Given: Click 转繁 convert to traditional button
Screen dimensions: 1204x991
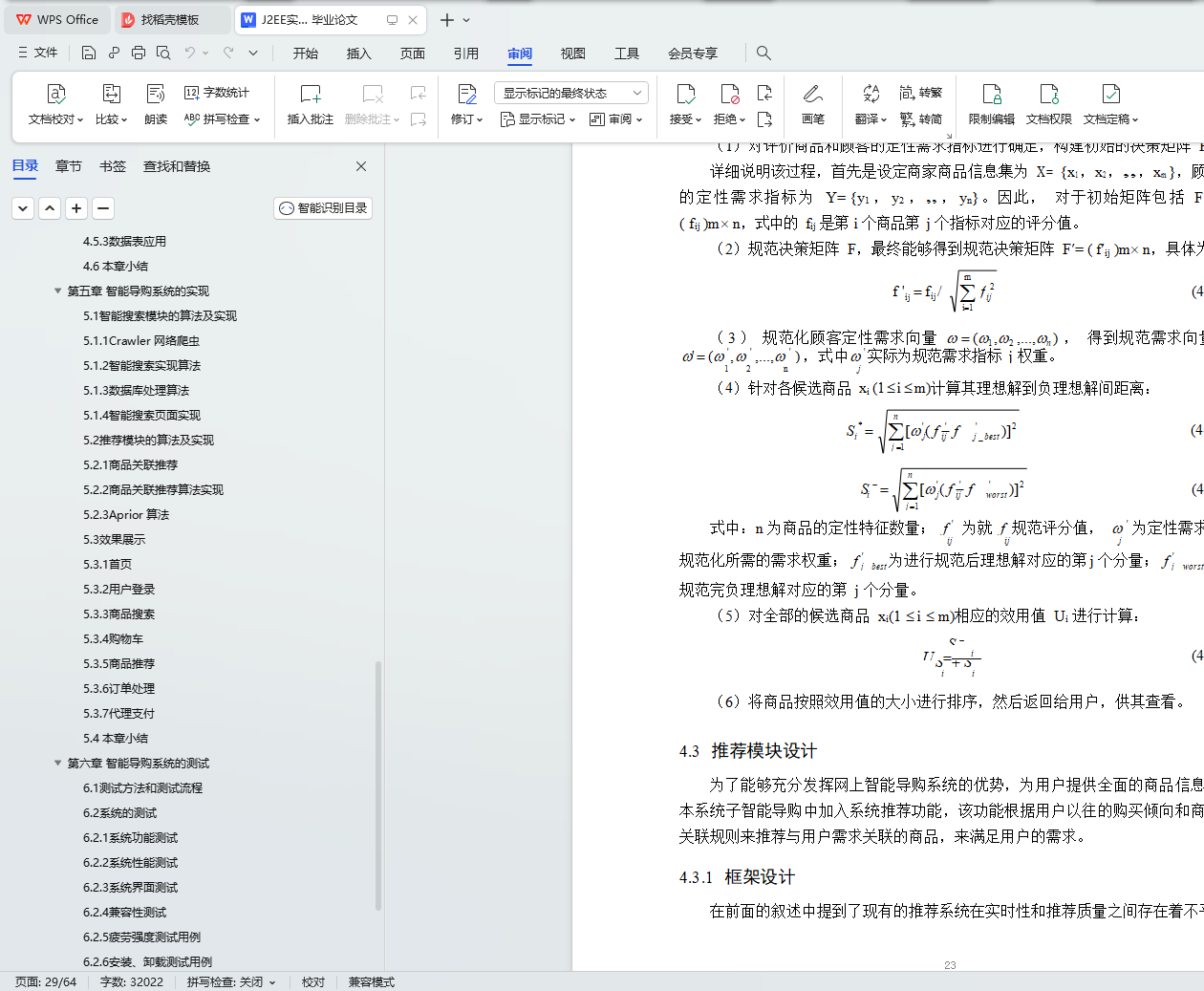Looking at the screenshot, I should tap(921, 93).
